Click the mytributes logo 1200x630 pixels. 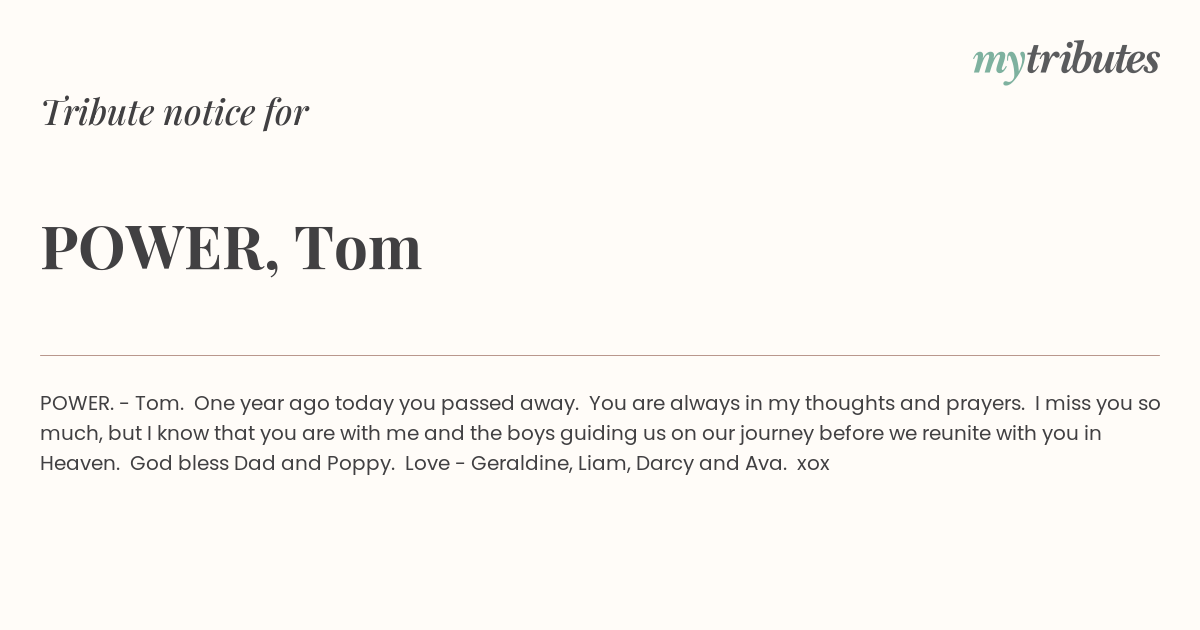[1066, 61]
